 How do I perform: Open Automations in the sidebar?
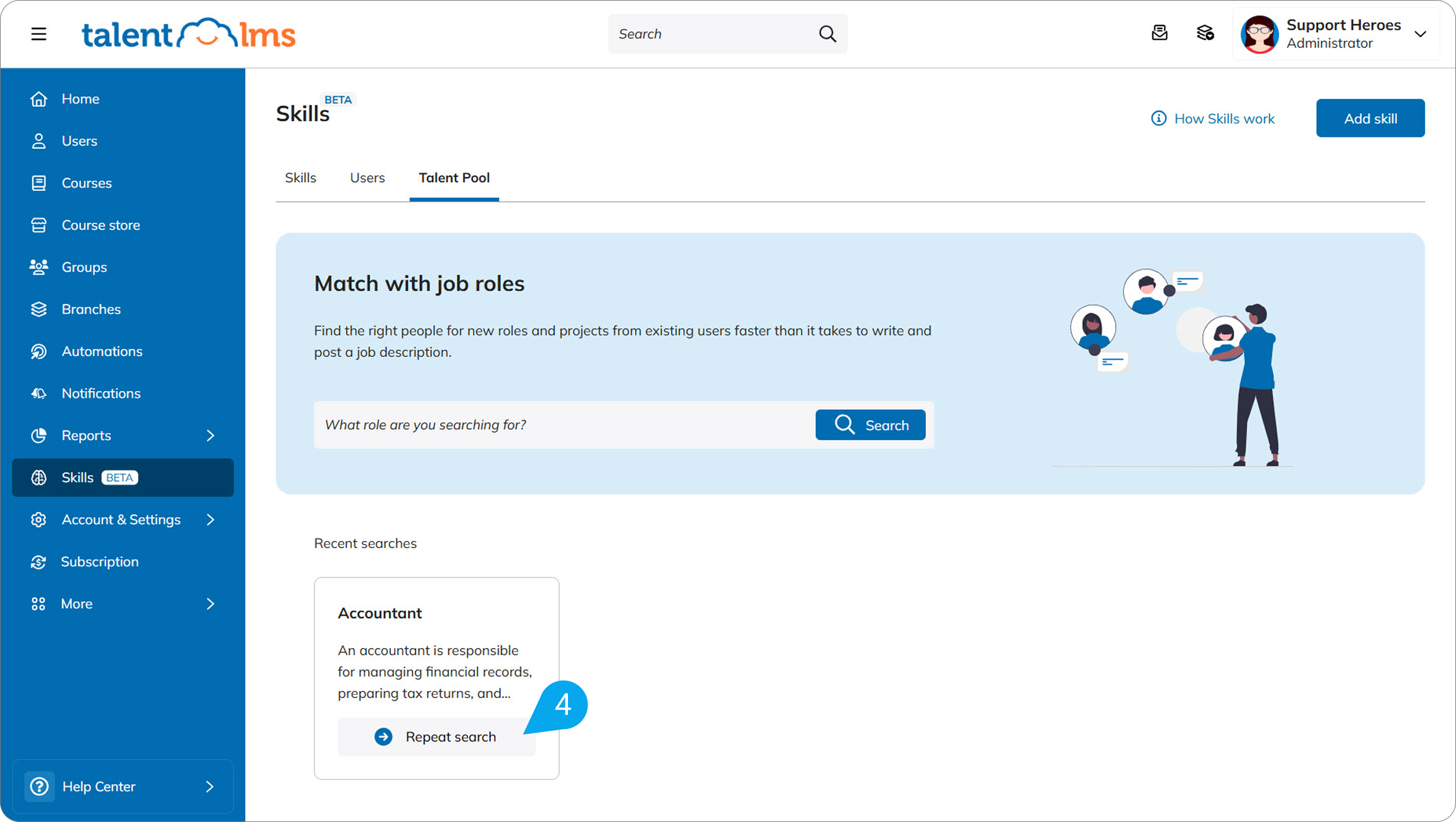(102, 351)
